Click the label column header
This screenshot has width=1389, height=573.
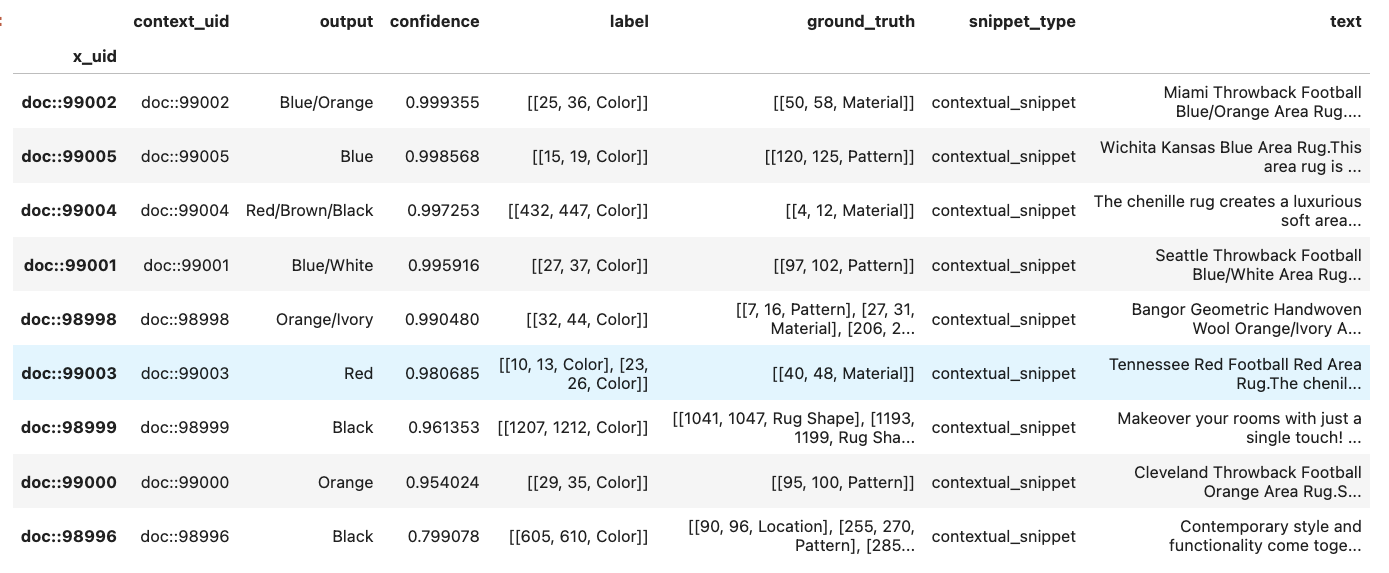point(629,21)
